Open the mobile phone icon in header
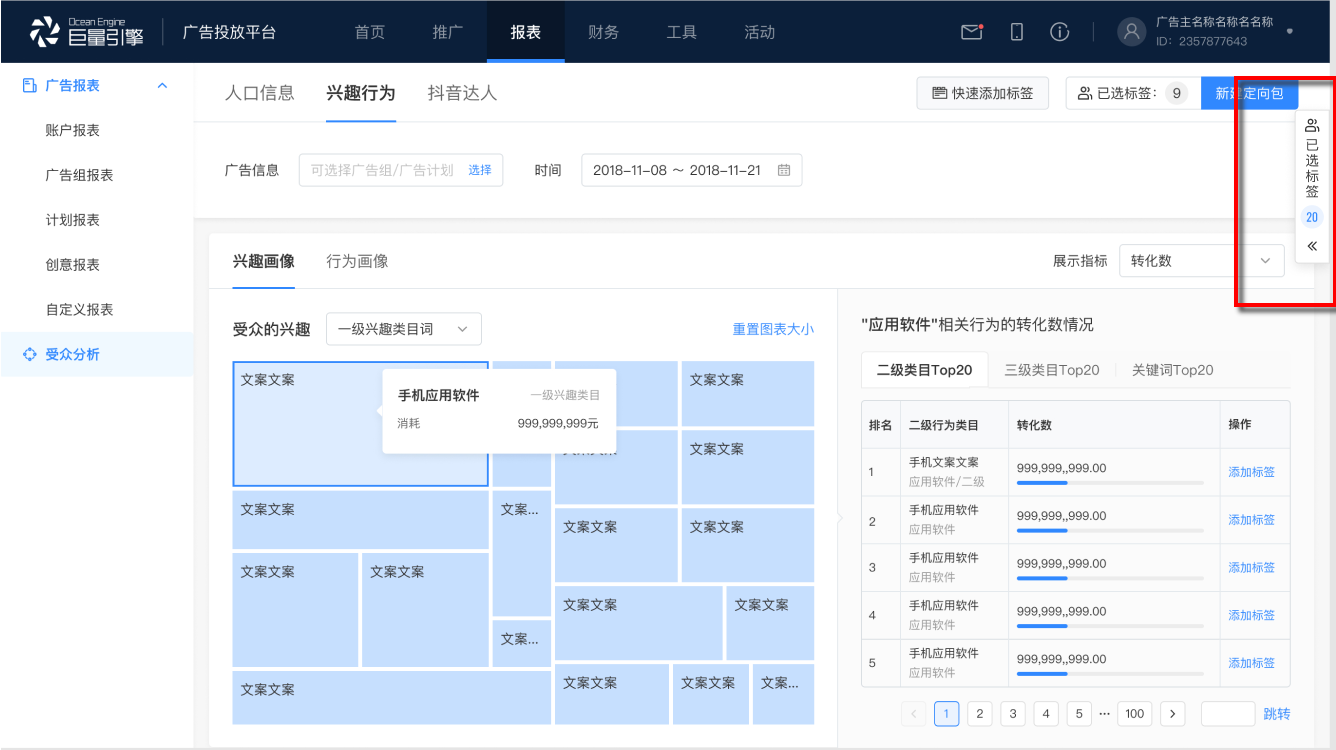The width and height of the screenshot is (1336, 750). 1017,32
